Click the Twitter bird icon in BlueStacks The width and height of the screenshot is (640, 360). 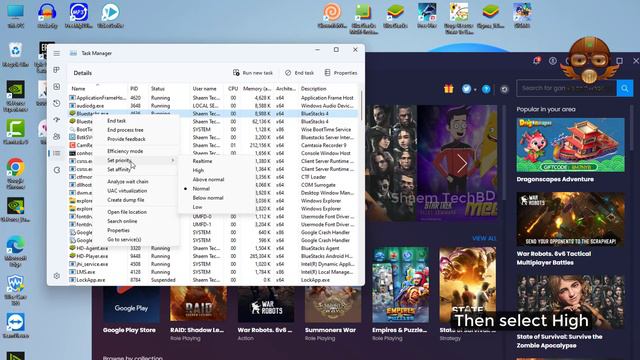click(466, 89)
